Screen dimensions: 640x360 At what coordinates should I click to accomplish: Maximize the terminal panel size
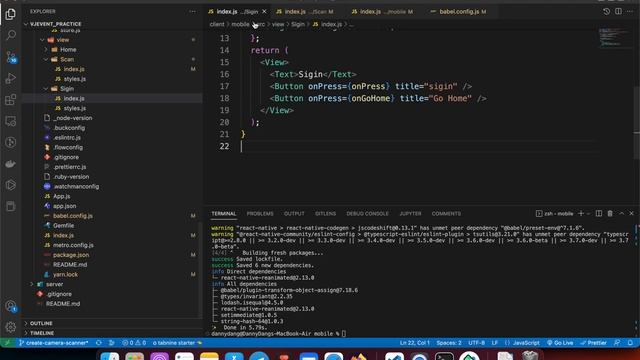[x=621, y=213]
